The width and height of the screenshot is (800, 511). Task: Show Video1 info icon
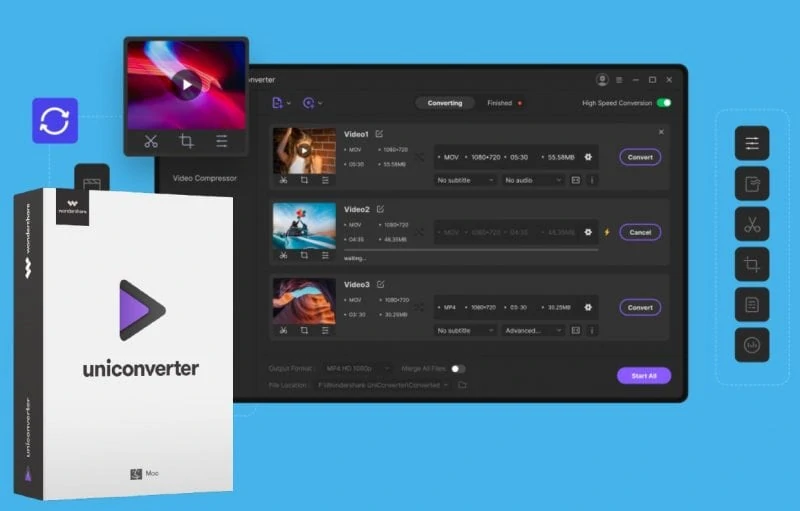(592, 180)
